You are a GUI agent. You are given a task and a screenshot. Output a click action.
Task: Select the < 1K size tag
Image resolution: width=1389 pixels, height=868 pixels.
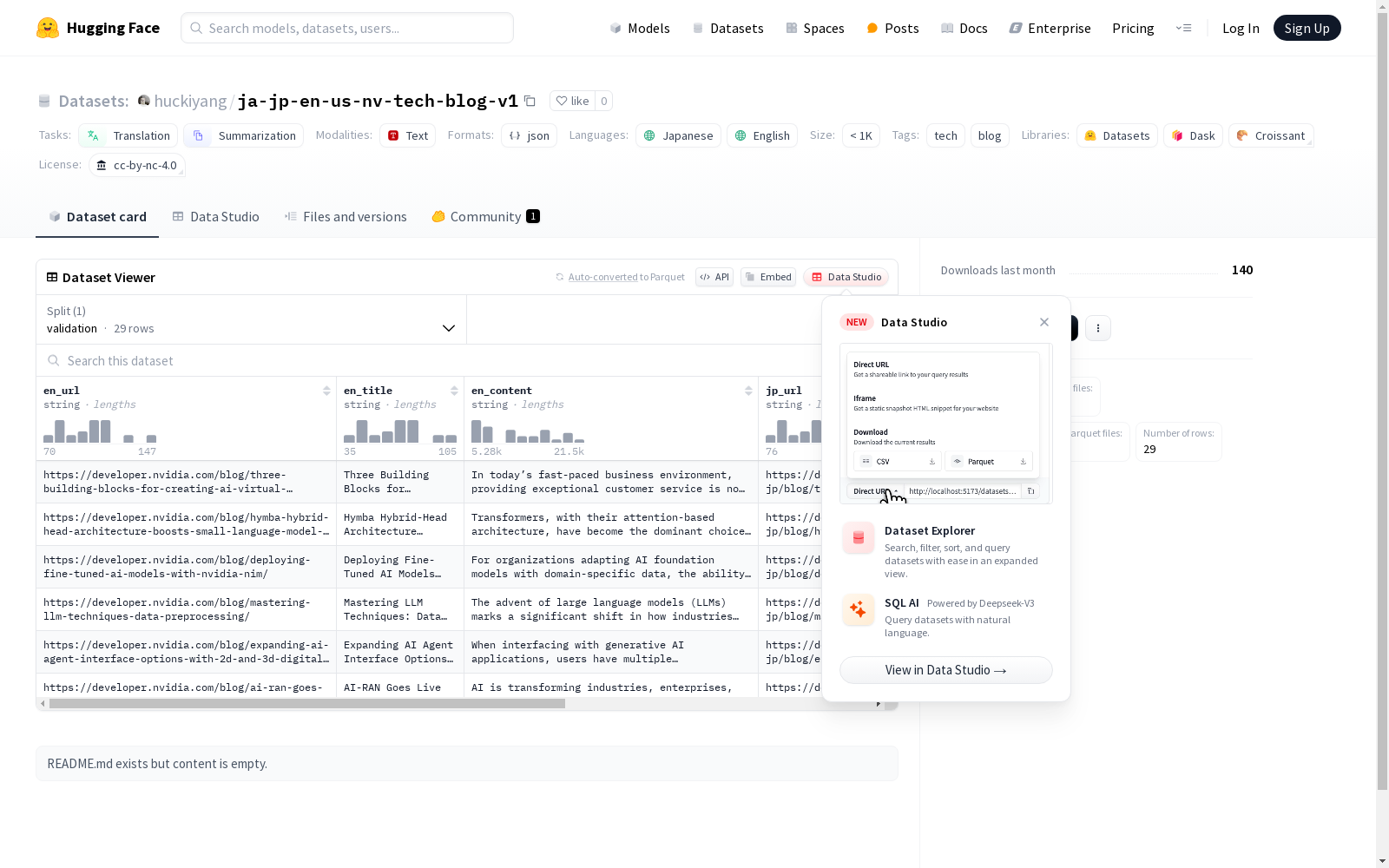point(861,135)
